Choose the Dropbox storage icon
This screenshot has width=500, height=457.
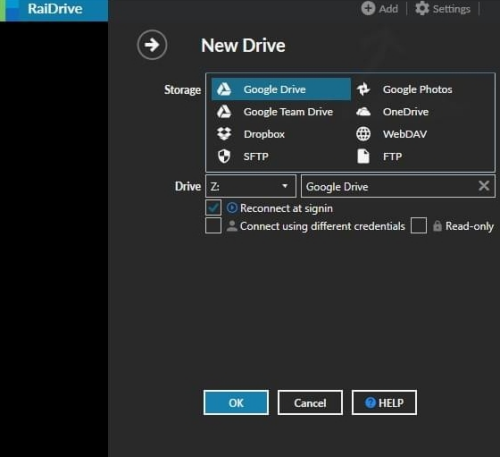pyautogui.click(x=224, y=134)
